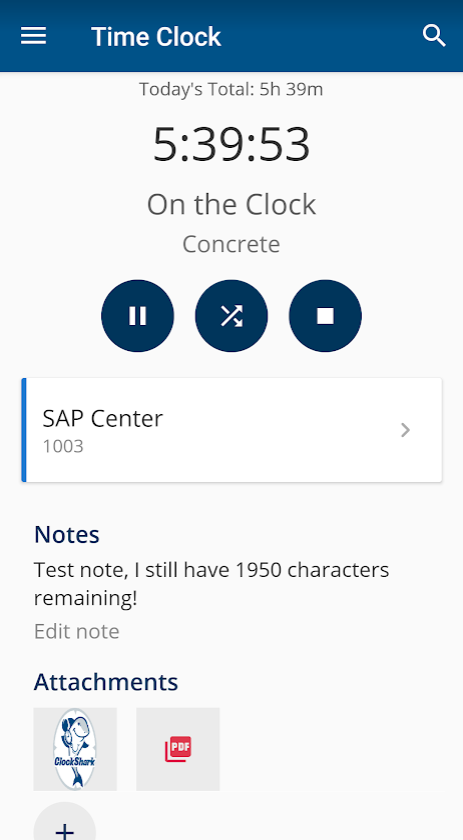Image resolution: width=463 pixels, height=840 pixels.
Task: Open the PDF attachment thumbnail
Action: [x=178, y=749]
